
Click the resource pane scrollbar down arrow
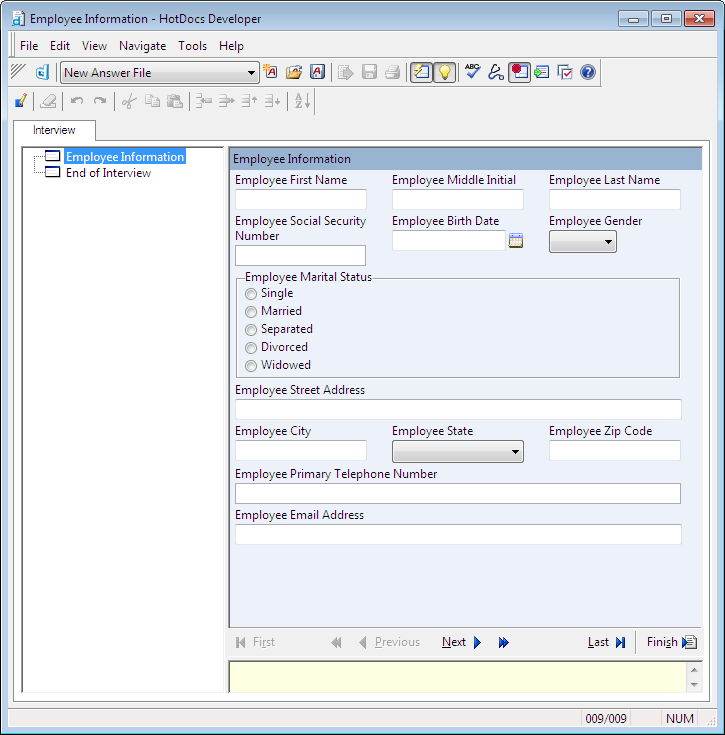695,684
